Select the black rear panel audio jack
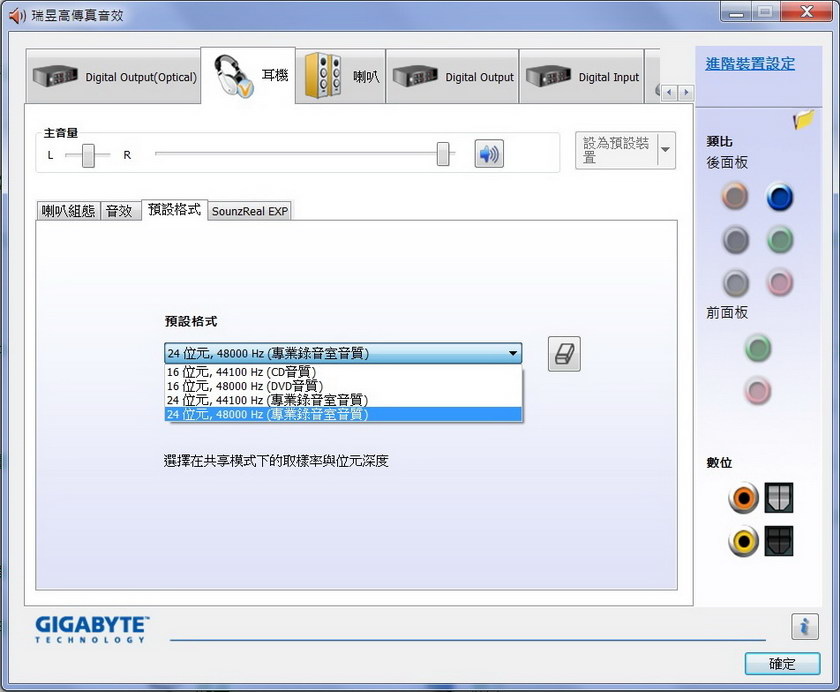840x692 pixels. (735, 239)
